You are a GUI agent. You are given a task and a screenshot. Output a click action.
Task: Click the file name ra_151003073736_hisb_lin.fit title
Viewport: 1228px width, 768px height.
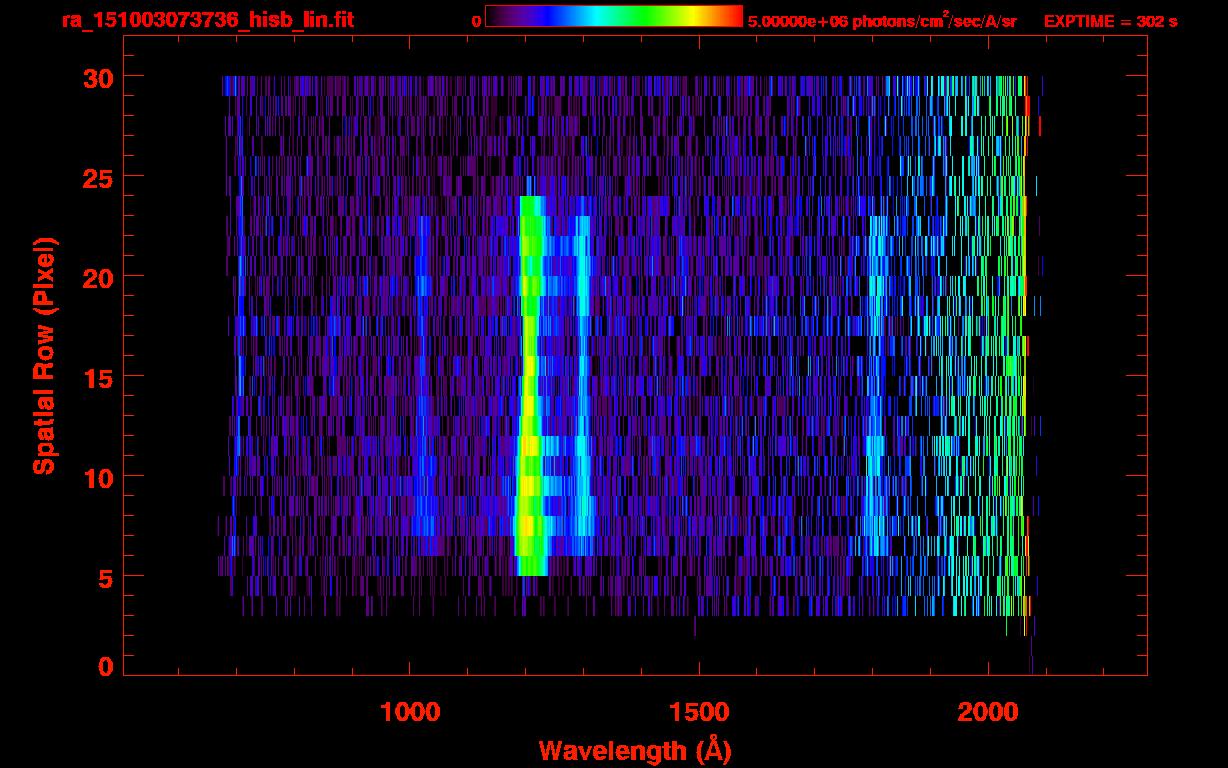(207, 20)
